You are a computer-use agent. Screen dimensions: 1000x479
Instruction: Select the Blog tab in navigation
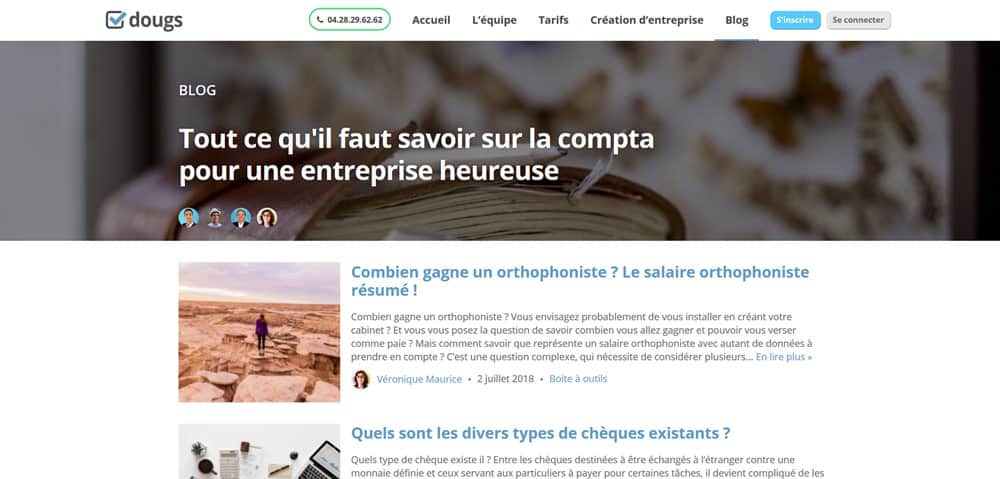(x=737, y=20)
